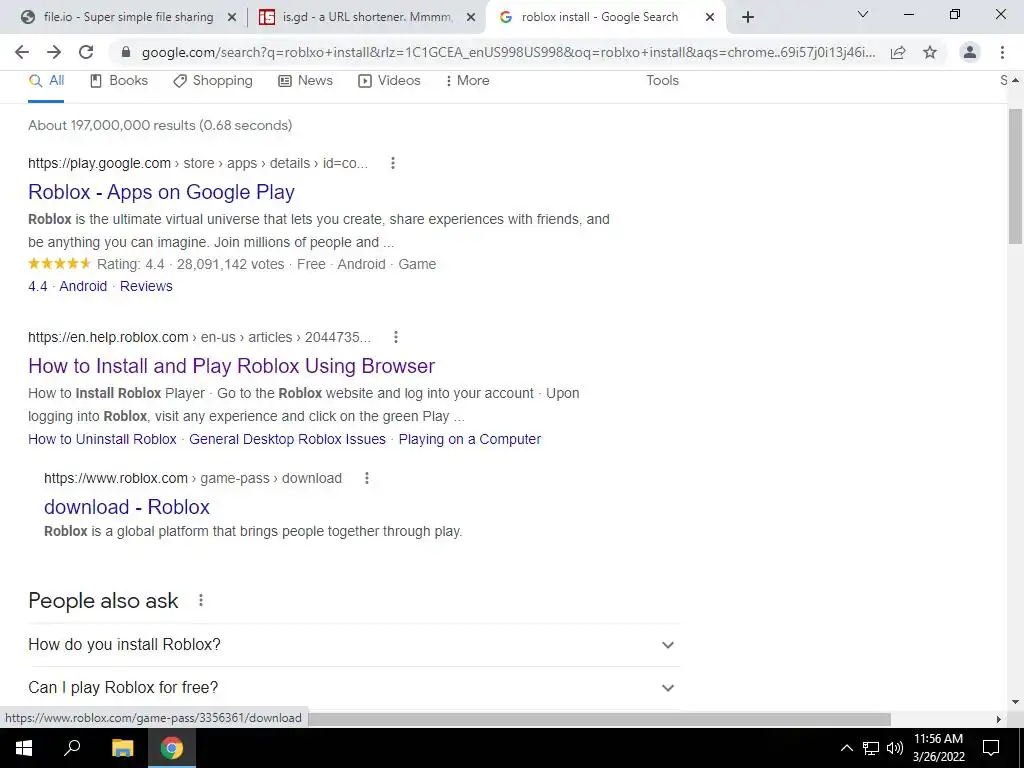
Task: Click the Android sitelink
Action: click(x=83, y=286)
